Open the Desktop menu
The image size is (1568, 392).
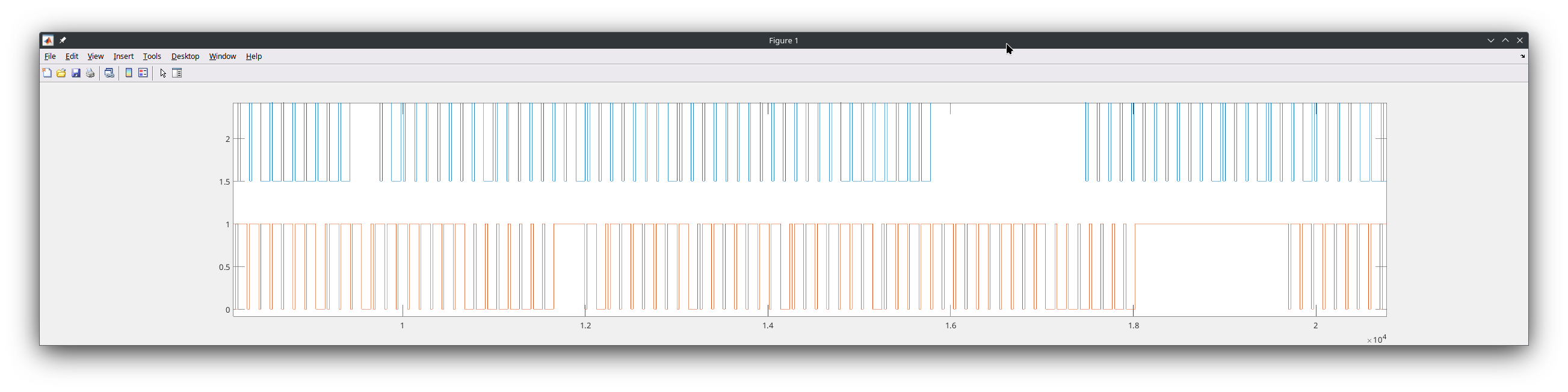click(185, 56)
